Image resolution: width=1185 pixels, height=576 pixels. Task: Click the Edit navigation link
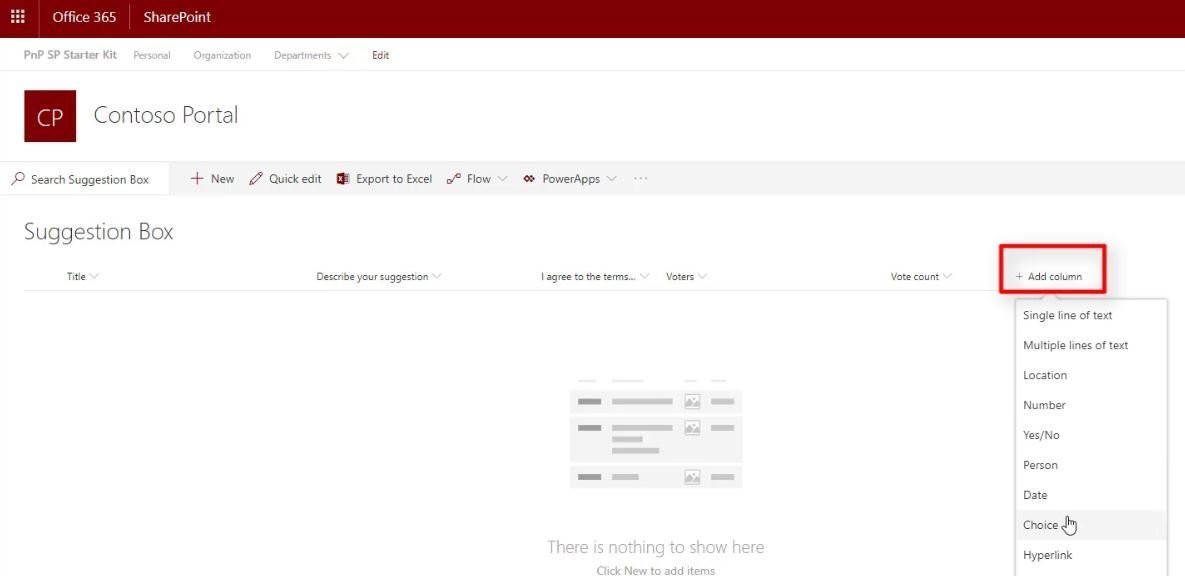[381, 55]
